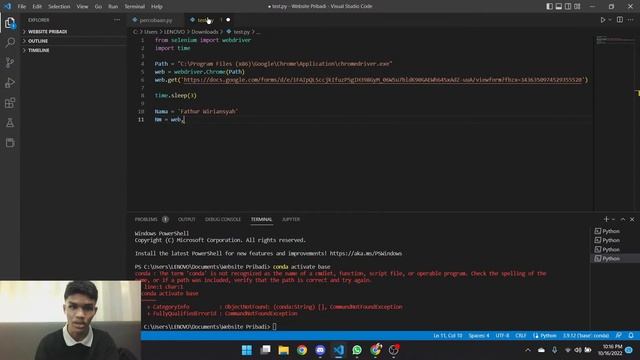Expand the WEBSITE PRIBADI folder section
Image resolution: width=640 pixels, height=360 pixels.
pos(73,31)
